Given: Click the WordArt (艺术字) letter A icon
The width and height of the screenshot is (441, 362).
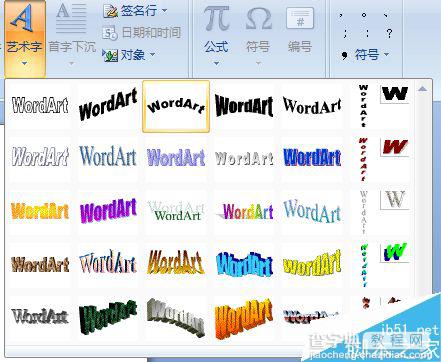Looking at the screenshot, I should tap(22, 18).
